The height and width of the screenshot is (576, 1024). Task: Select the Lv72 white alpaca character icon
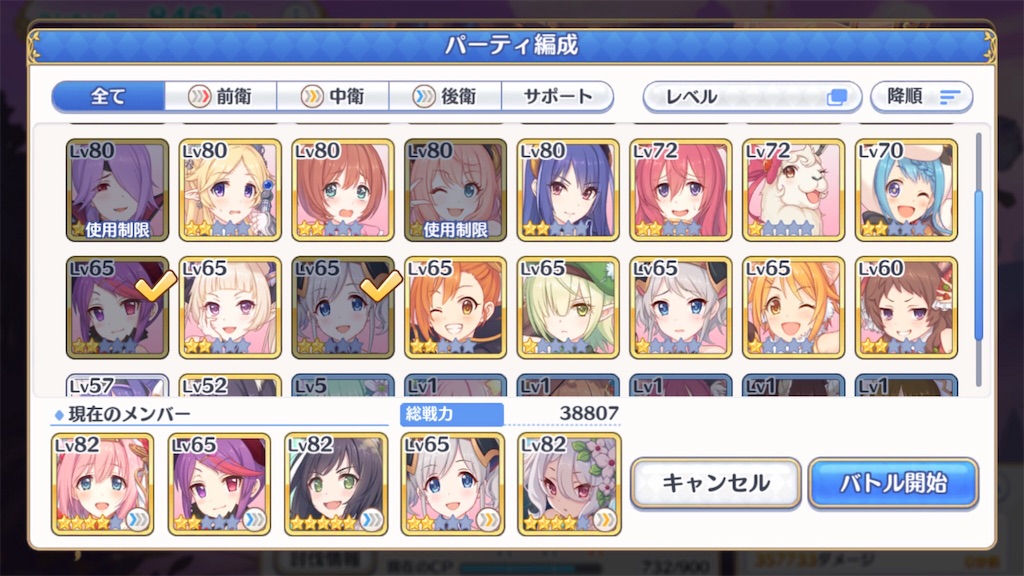[793, 190]
